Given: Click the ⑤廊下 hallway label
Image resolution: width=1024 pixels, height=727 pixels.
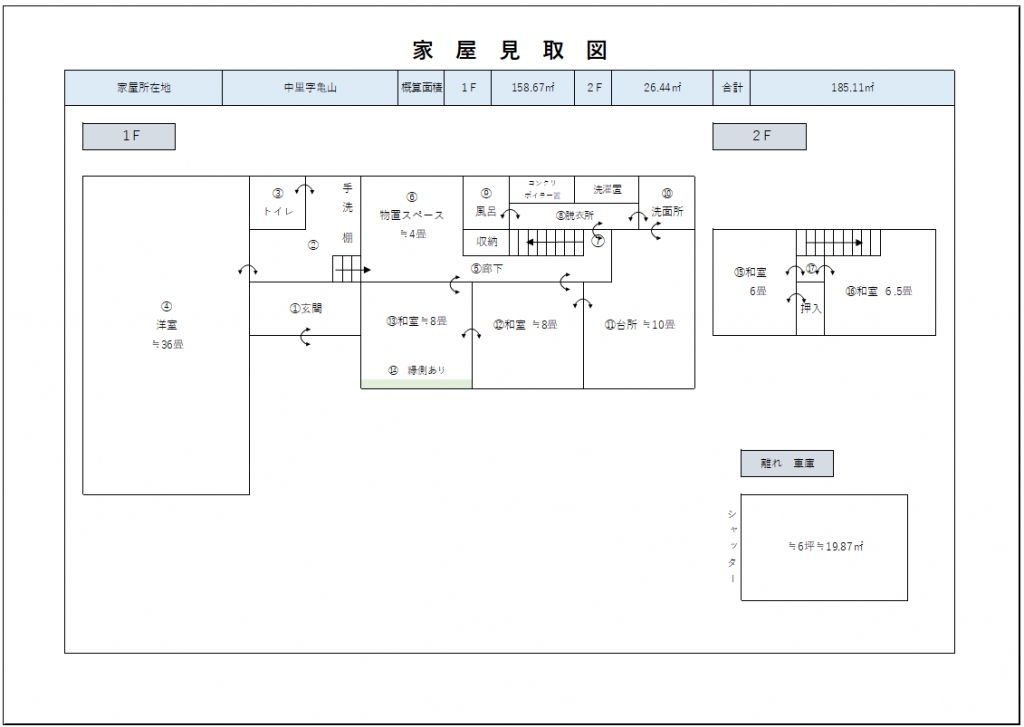Looking at the screenshot, I should point(487,268).
